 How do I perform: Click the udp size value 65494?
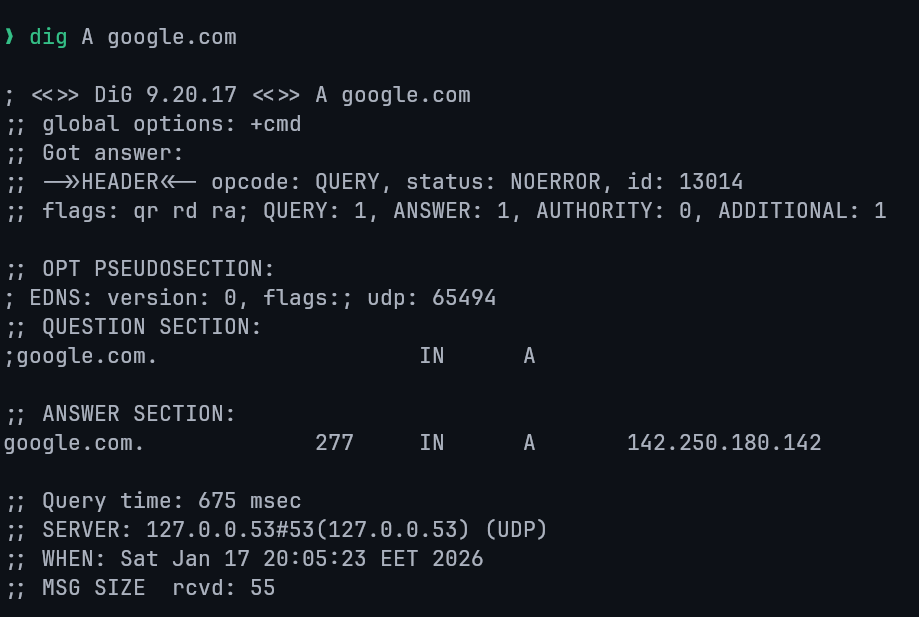(464, 298)
